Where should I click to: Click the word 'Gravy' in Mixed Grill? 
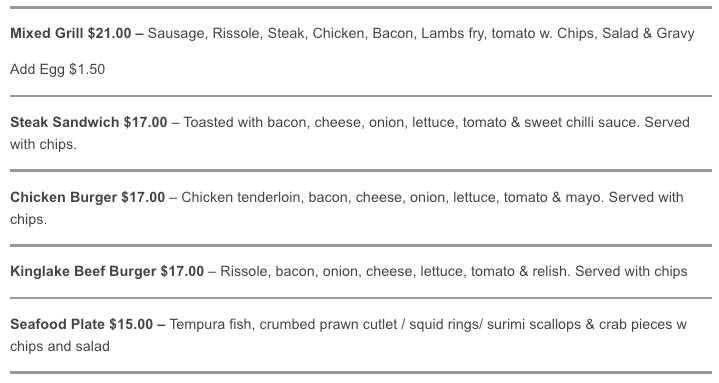675,33
